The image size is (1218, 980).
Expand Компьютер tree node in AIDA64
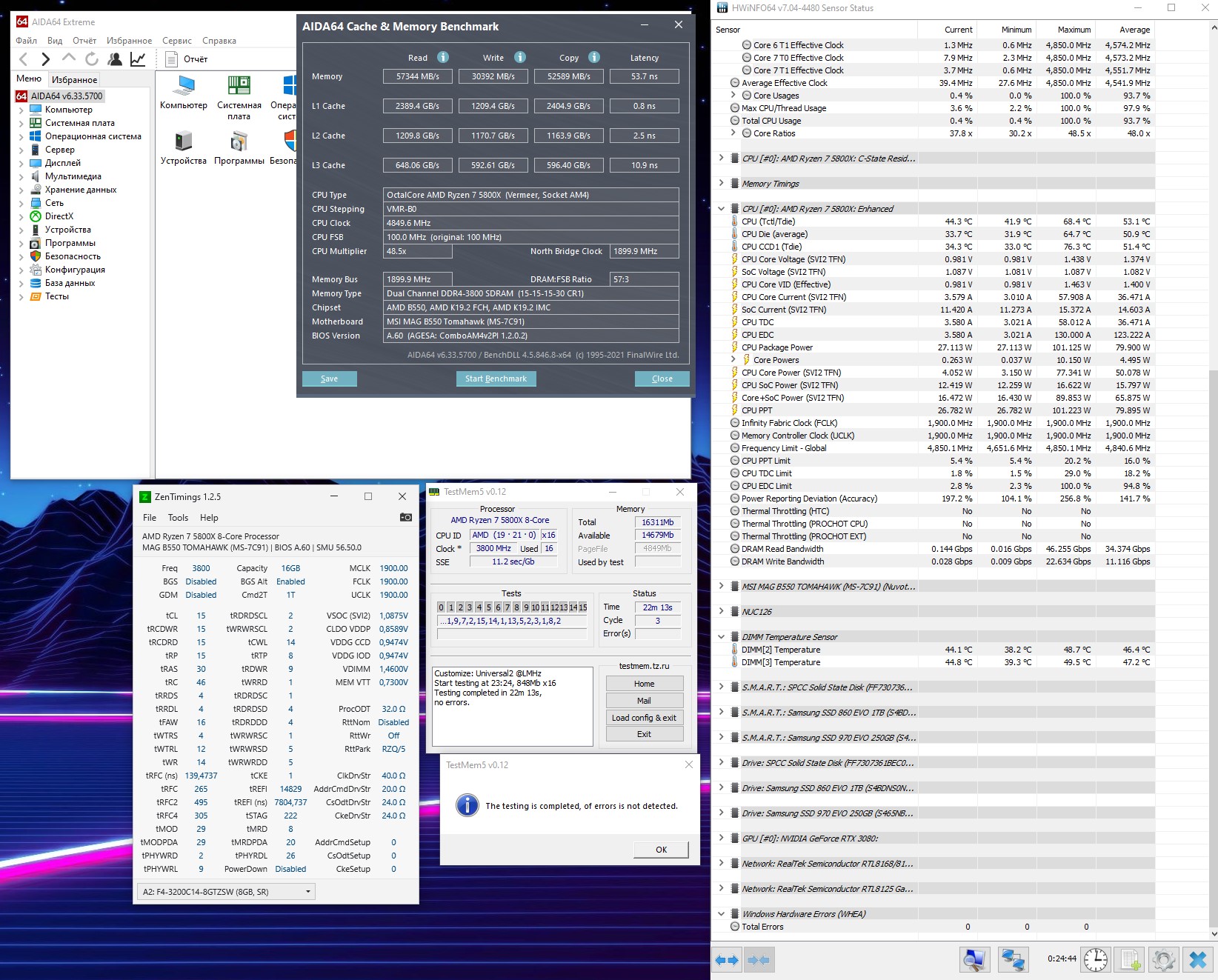(x=21, y=110)
